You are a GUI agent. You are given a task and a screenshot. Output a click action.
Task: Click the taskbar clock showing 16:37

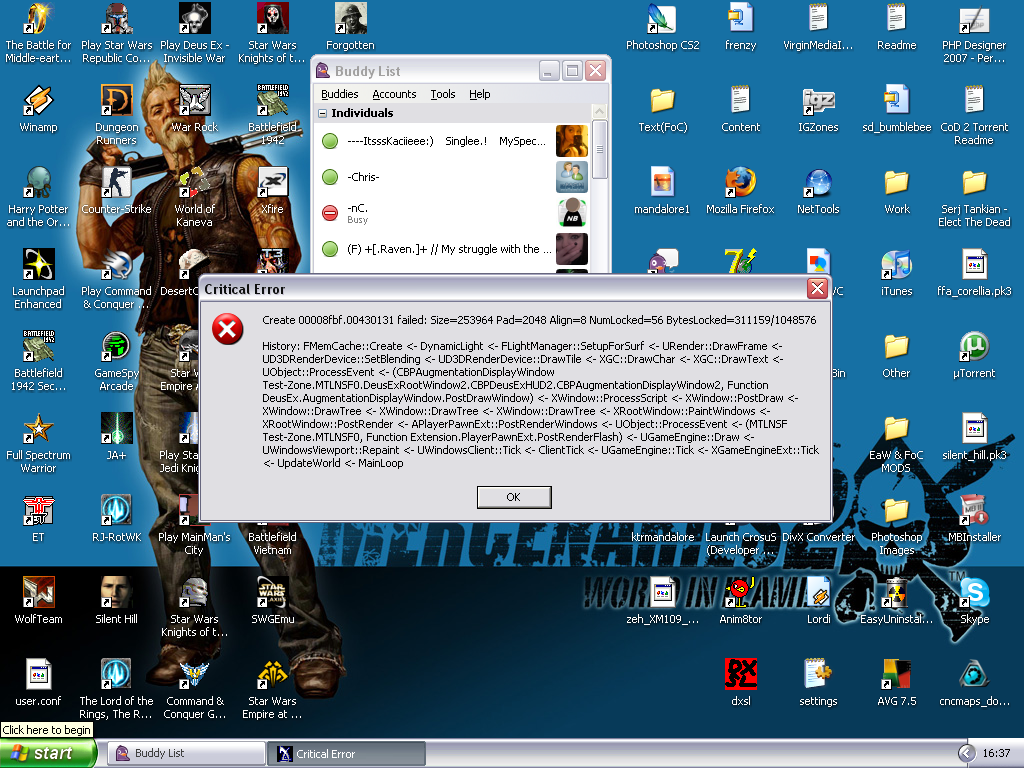pos(997,754)
